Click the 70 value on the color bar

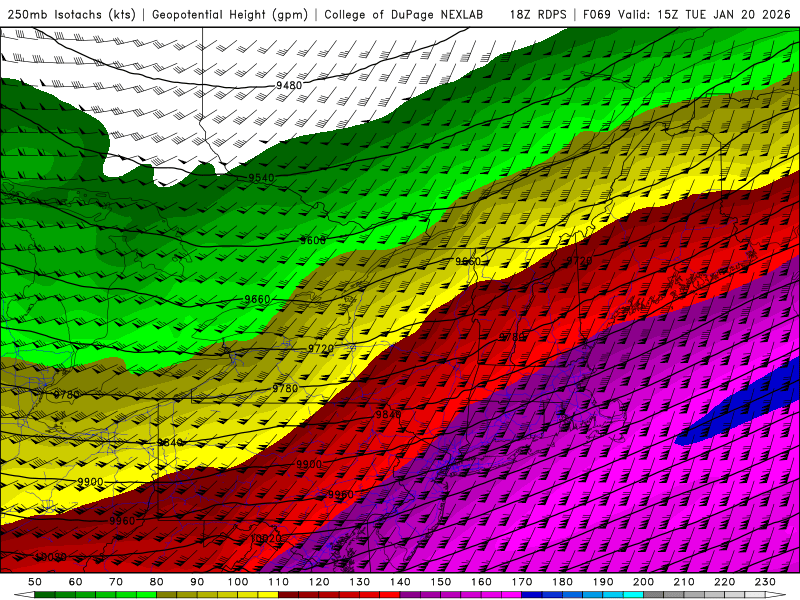coord(116,582)
